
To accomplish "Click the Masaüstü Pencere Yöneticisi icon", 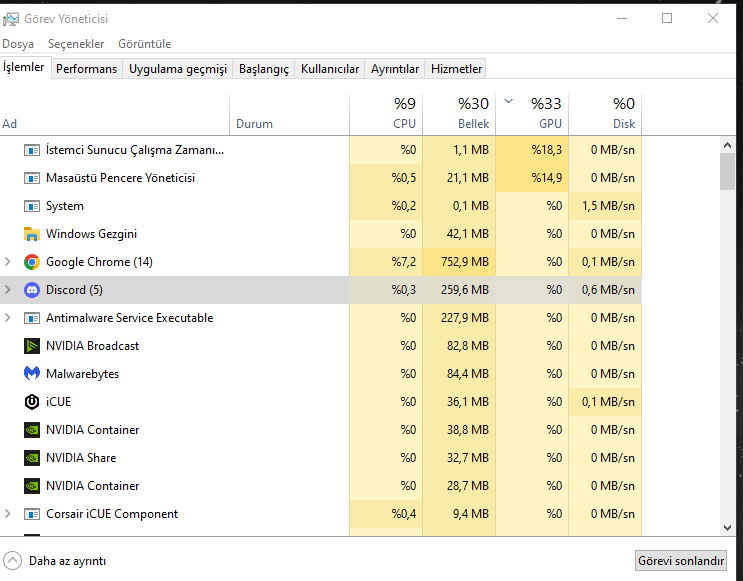I will pyautogui.click(x=31, y=178).
